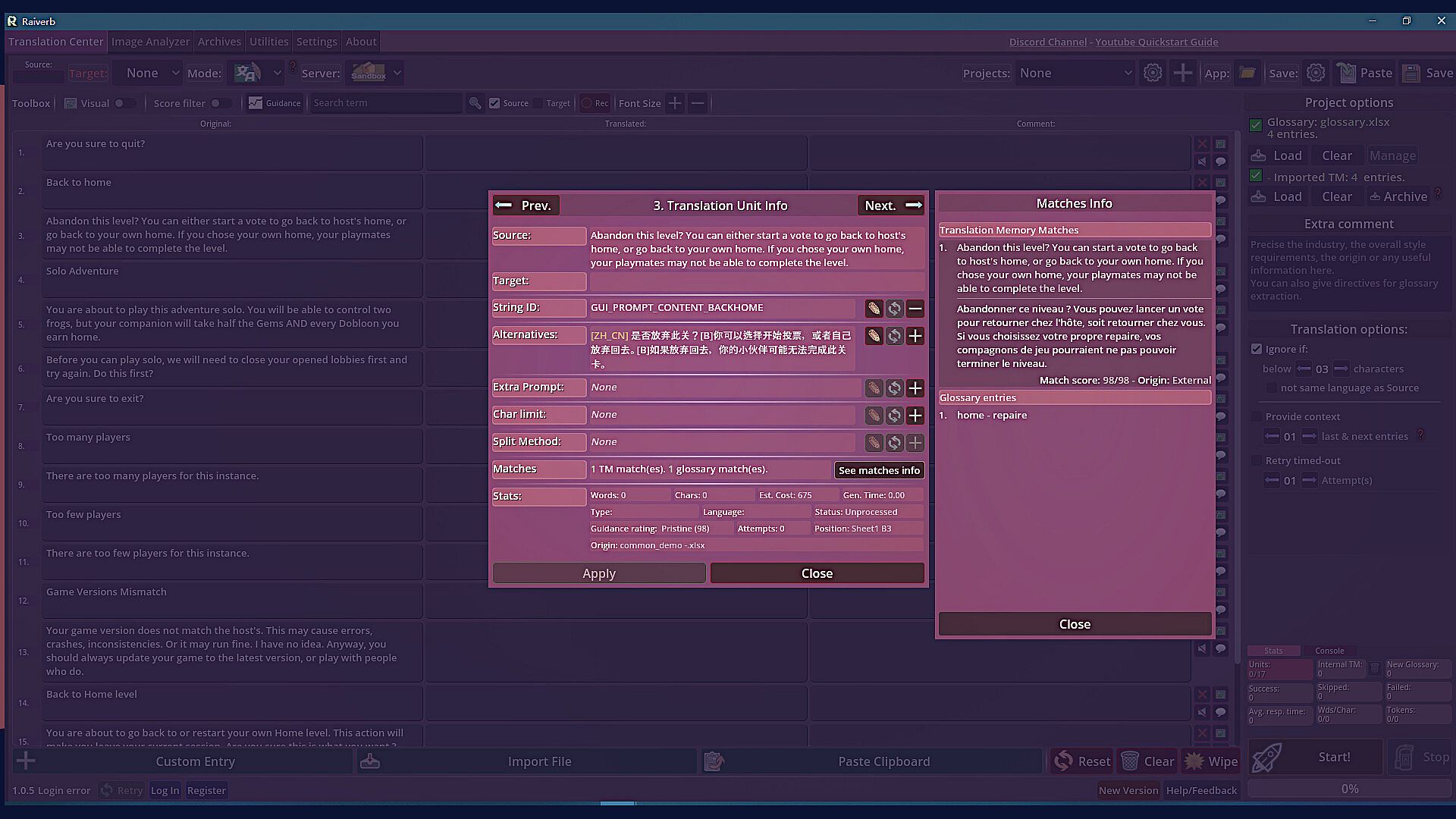Toggle the Visual switch in Toolbox
This screenshot has height=819, width=1456.
[x=124, y=103]
